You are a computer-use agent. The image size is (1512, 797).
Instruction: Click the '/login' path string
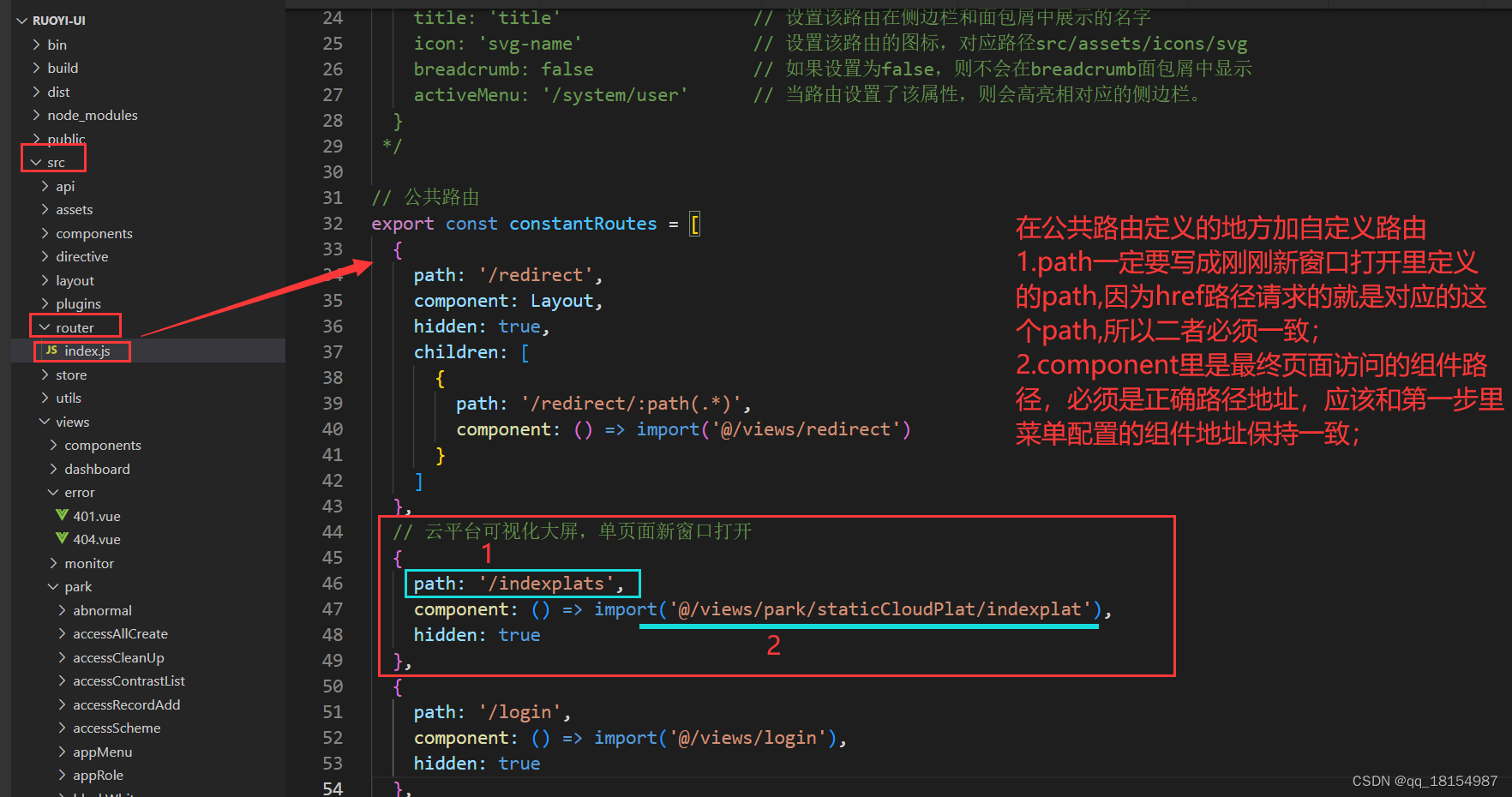(520, 712)
